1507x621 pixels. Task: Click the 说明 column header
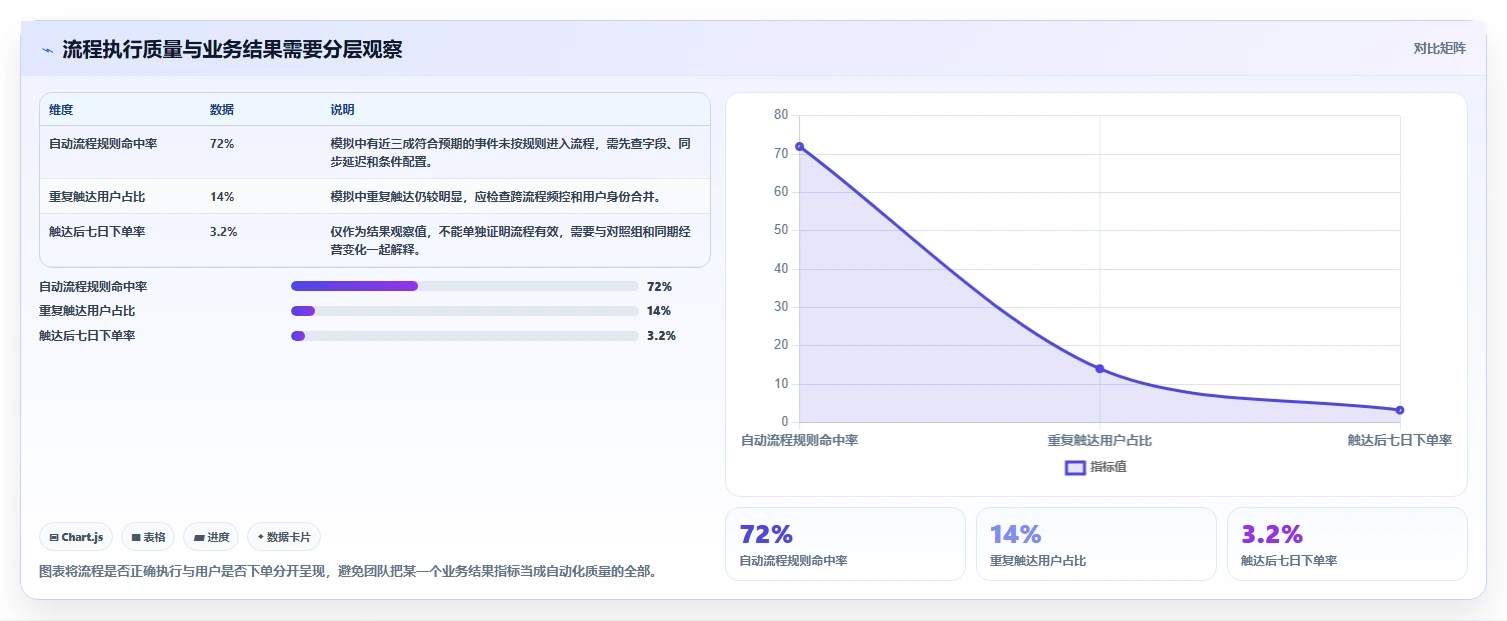[343, 110]
